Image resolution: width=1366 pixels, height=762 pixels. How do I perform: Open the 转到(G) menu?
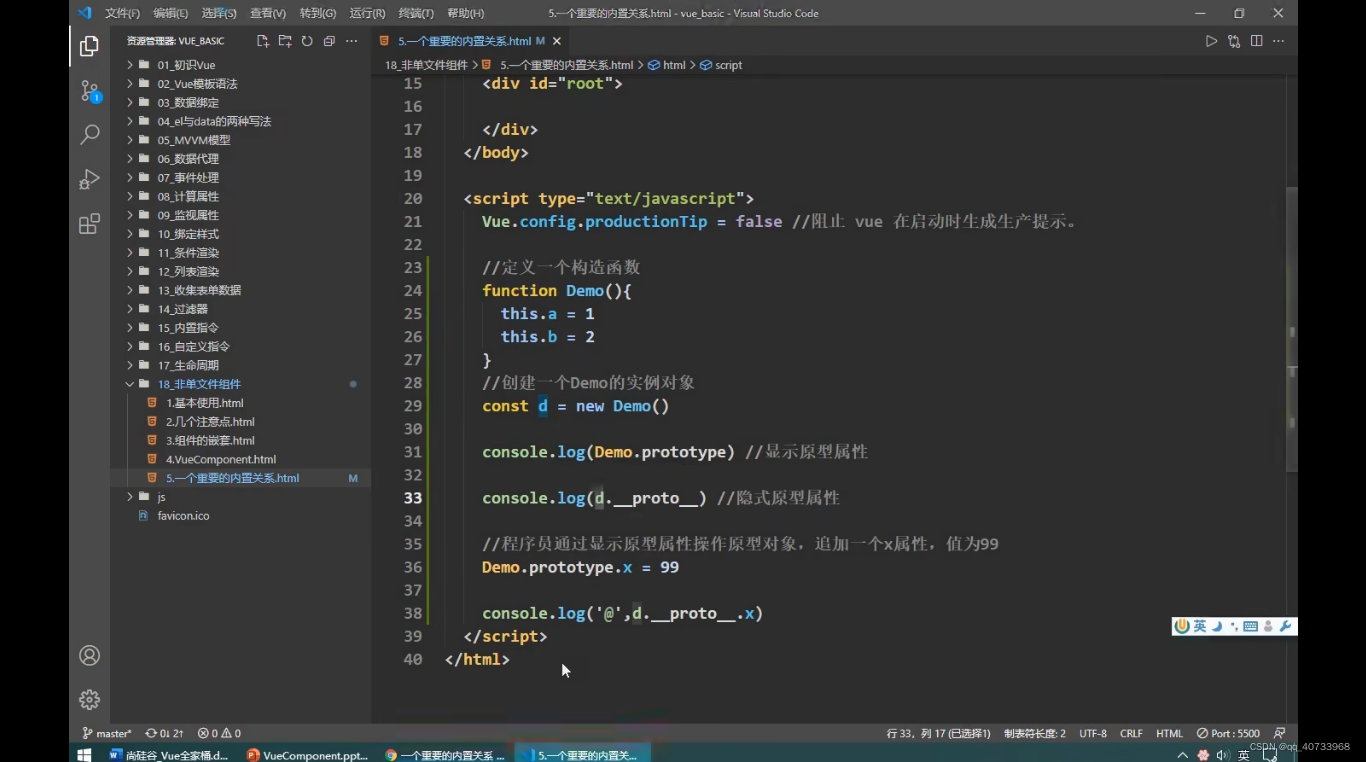317,13
